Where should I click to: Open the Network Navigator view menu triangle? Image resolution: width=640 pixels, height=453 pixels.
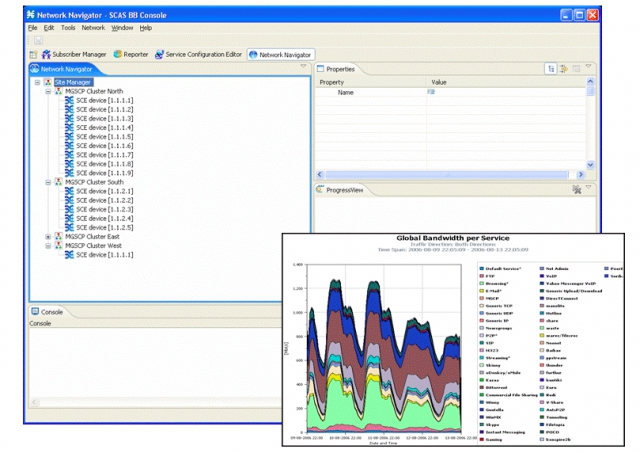(x=303, y=66)
